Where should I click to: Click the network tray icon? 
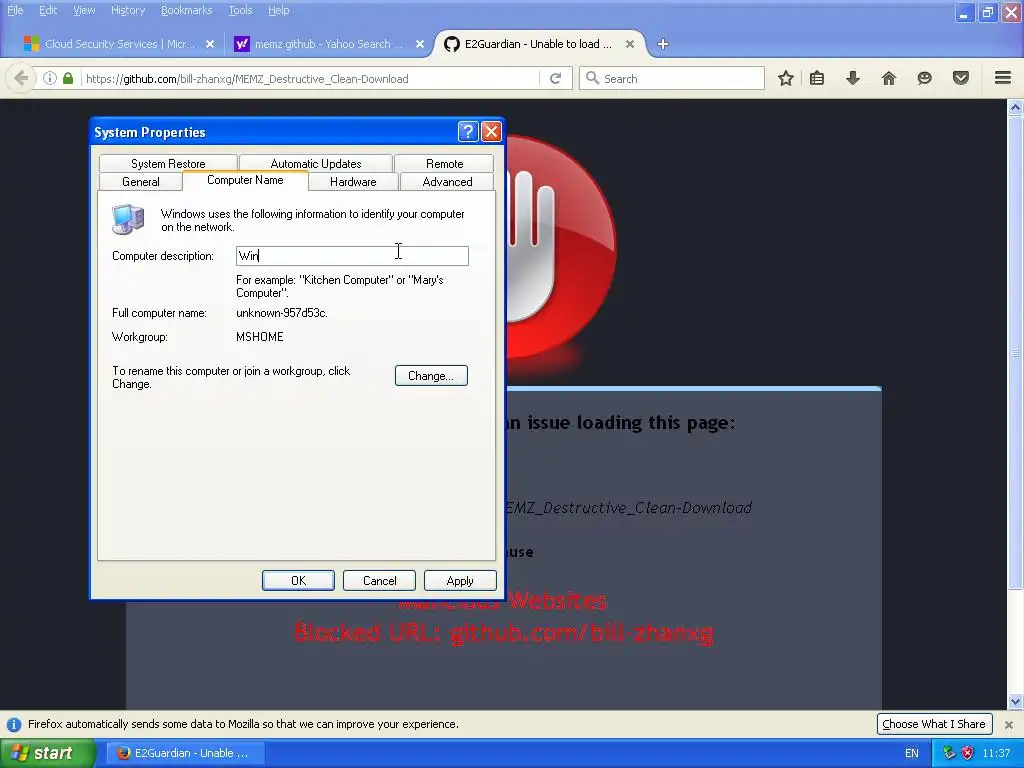click(x=949, y=753)
